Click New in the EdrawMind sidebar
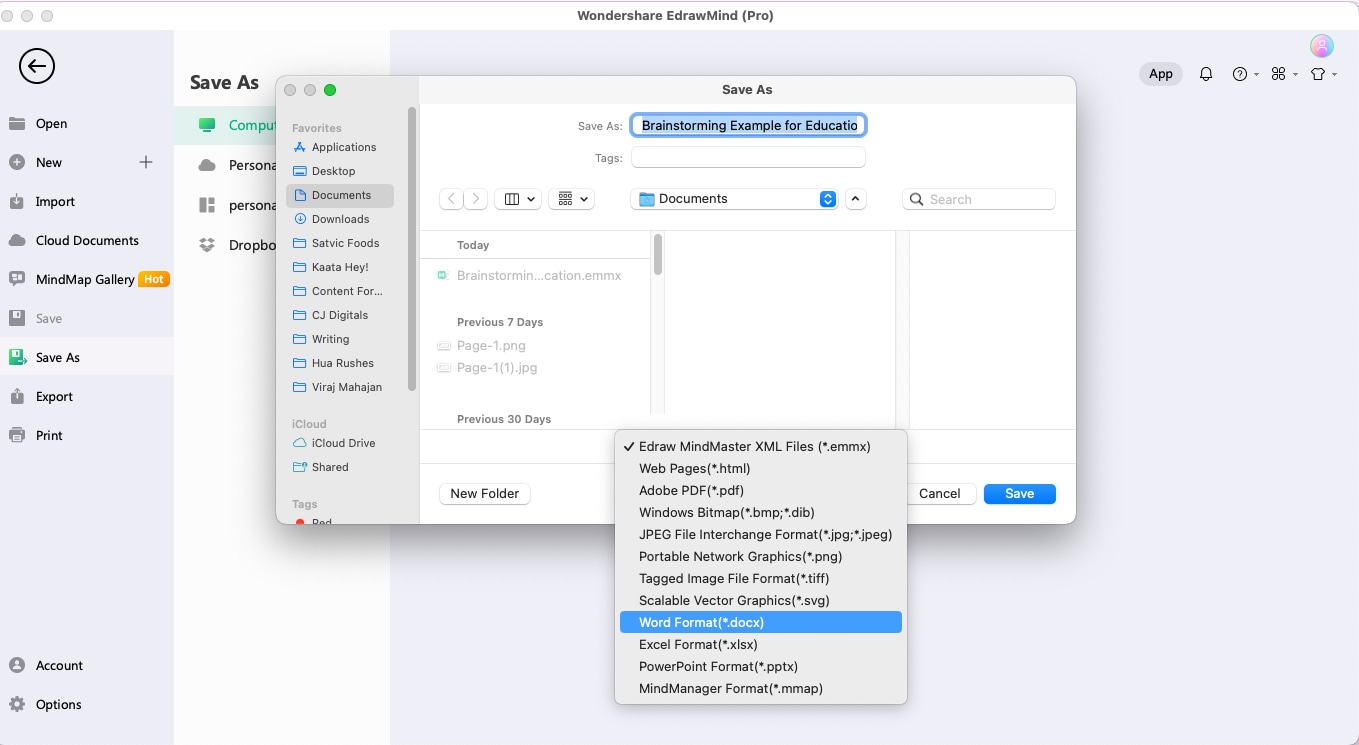The image size is (1359, 745). tap(49, 163)
